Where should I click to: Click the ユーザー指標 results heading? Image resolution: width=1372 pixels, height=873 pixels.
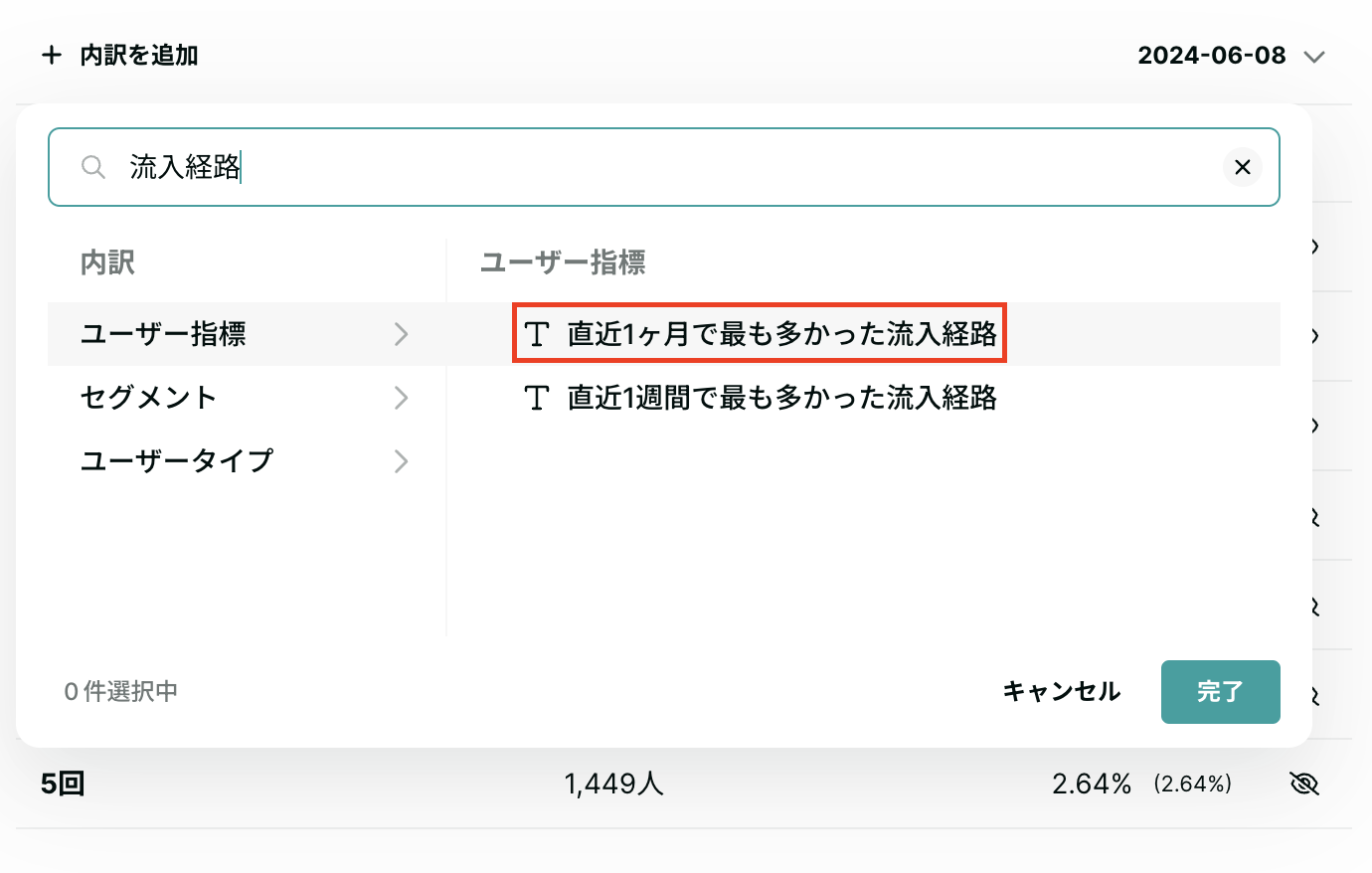563,262
